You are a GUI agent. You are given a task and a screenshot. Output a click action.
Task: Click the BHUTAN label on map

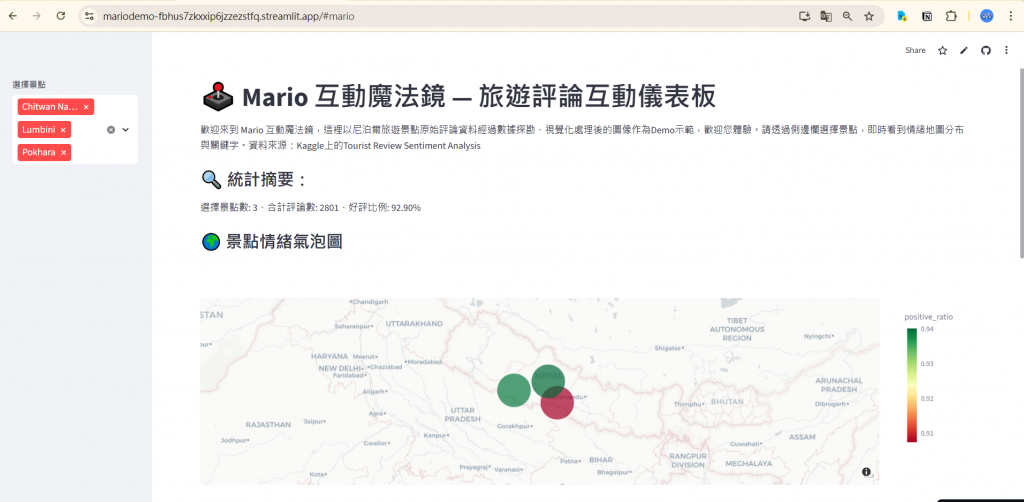coord(728,401)
